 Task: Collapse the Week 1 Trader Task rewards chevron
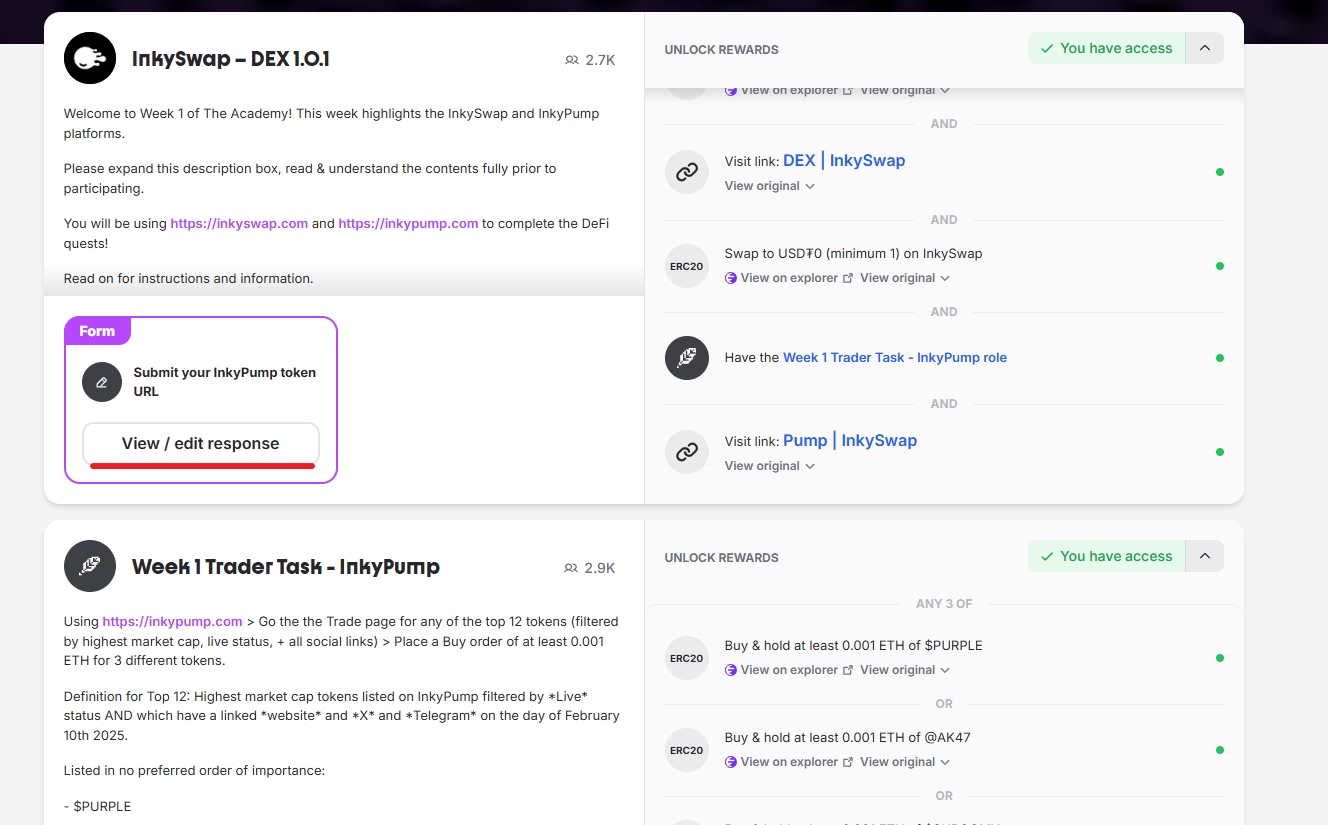point(1204,556)
